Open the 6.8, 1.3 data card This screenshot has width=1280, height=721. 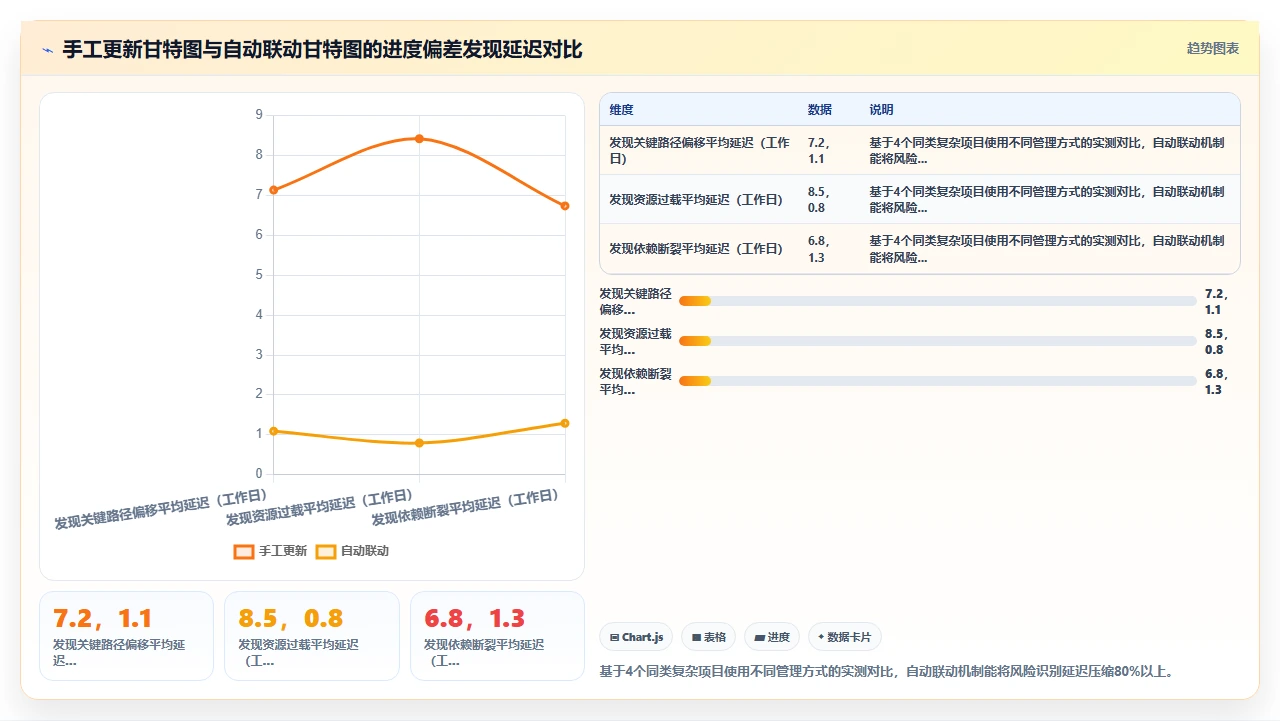pyautogui.click(x=497, y=636)
